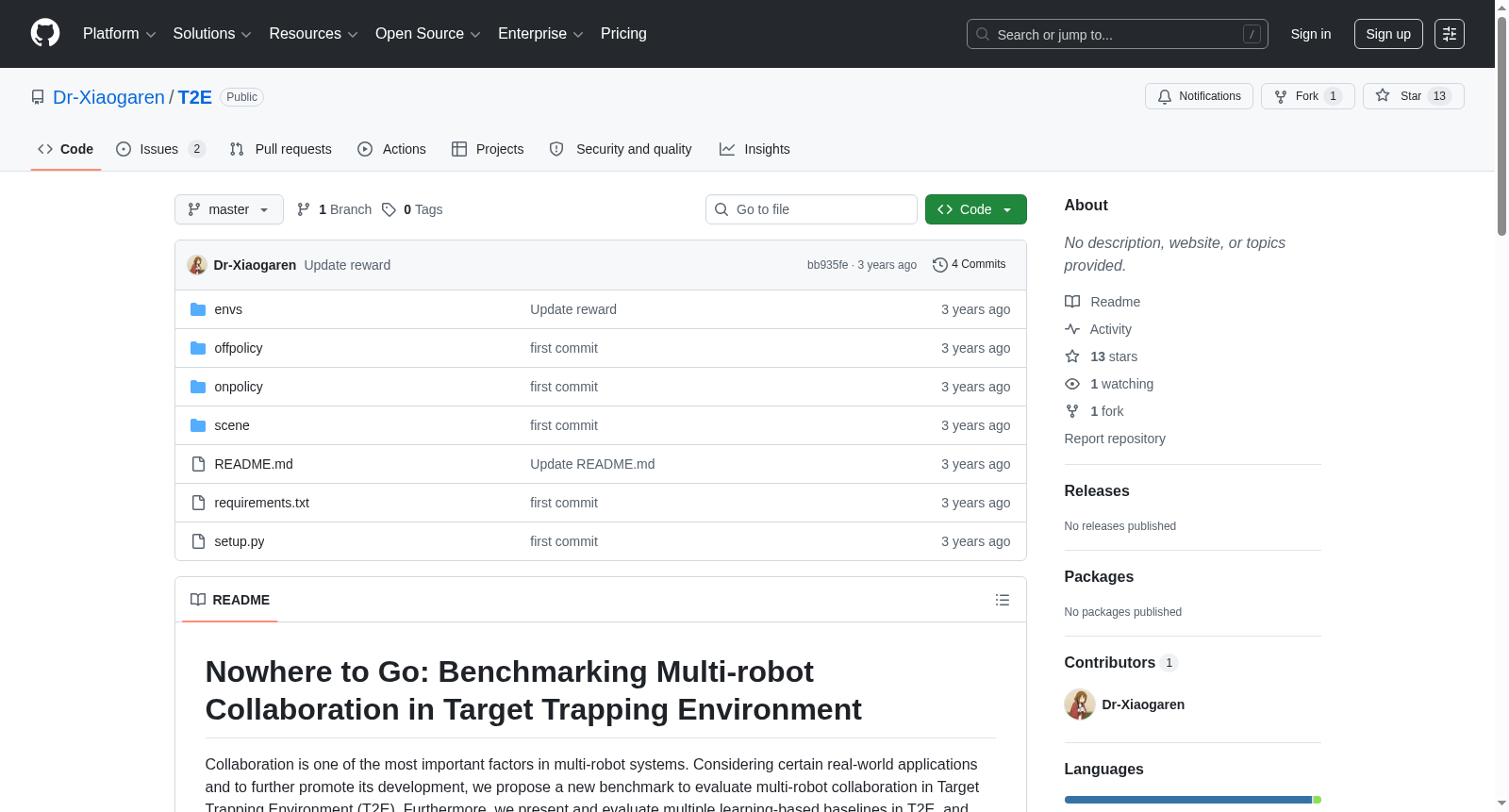The height and width of the screenshot is (812, 1509).
Task: Click the Report repository link
Action: [x=1115, y=439]
